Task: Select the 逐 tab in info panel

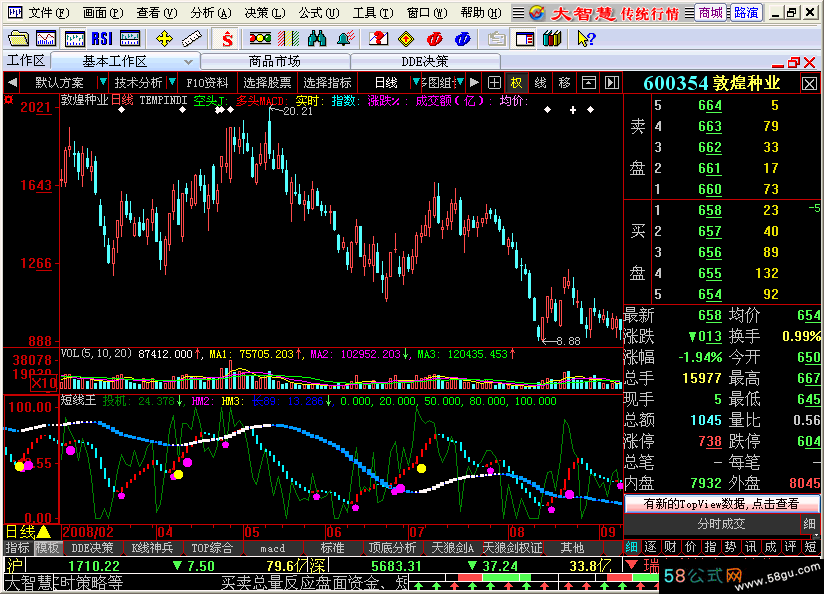Action: click(x=651, y=547)
